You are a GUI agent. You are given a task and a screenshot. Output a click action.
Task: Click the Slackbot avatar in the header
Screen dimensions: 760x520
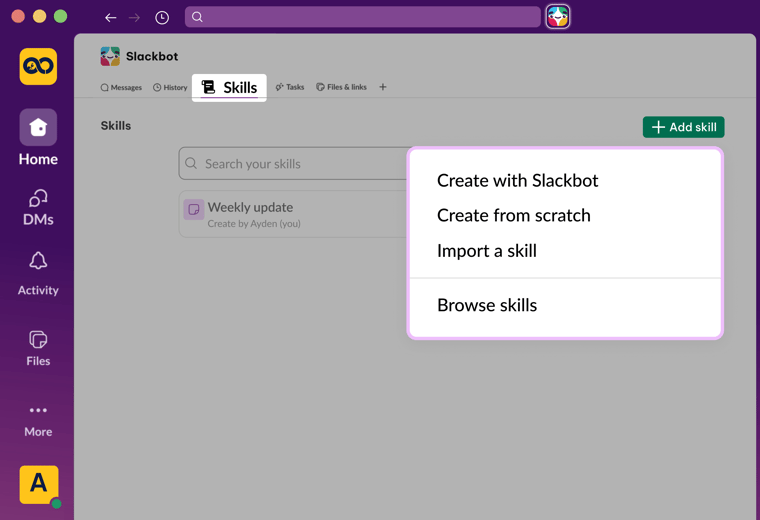click(x=110, y=56)
